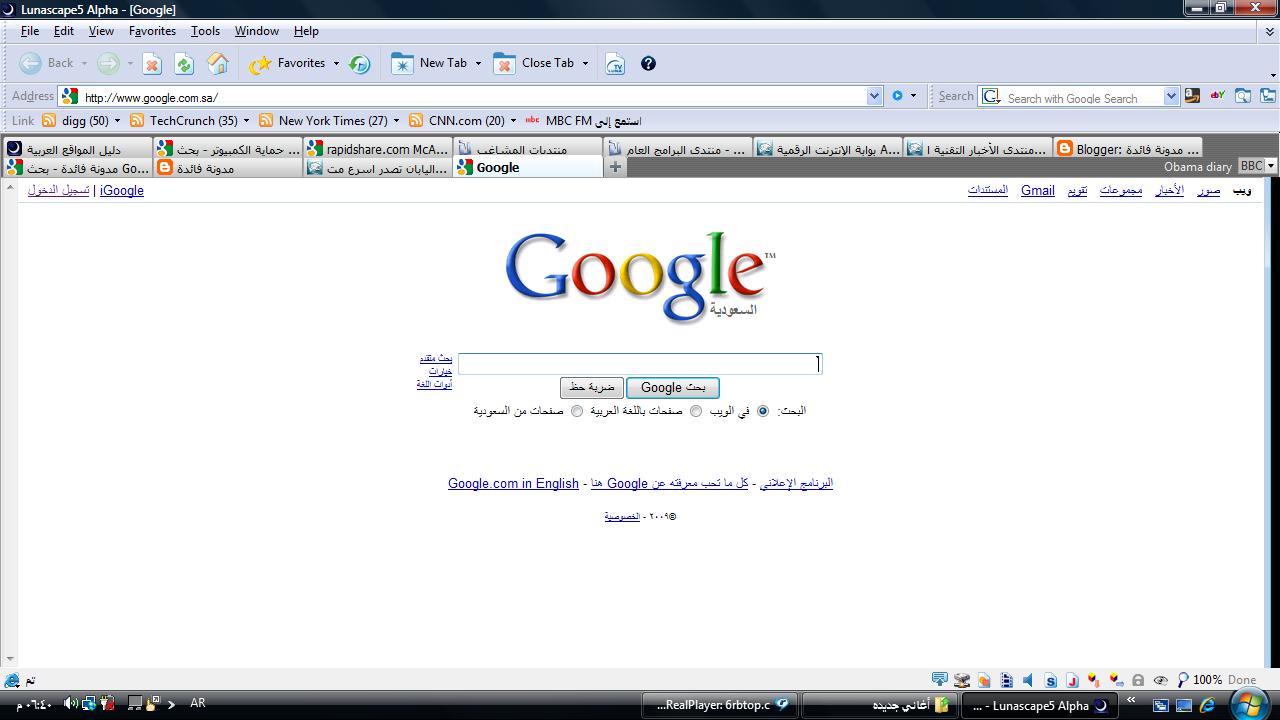Click the padlock security icon in status bar
Image resolution: width=1280 pixels, height=720 pixels.
pos(1138,680)
